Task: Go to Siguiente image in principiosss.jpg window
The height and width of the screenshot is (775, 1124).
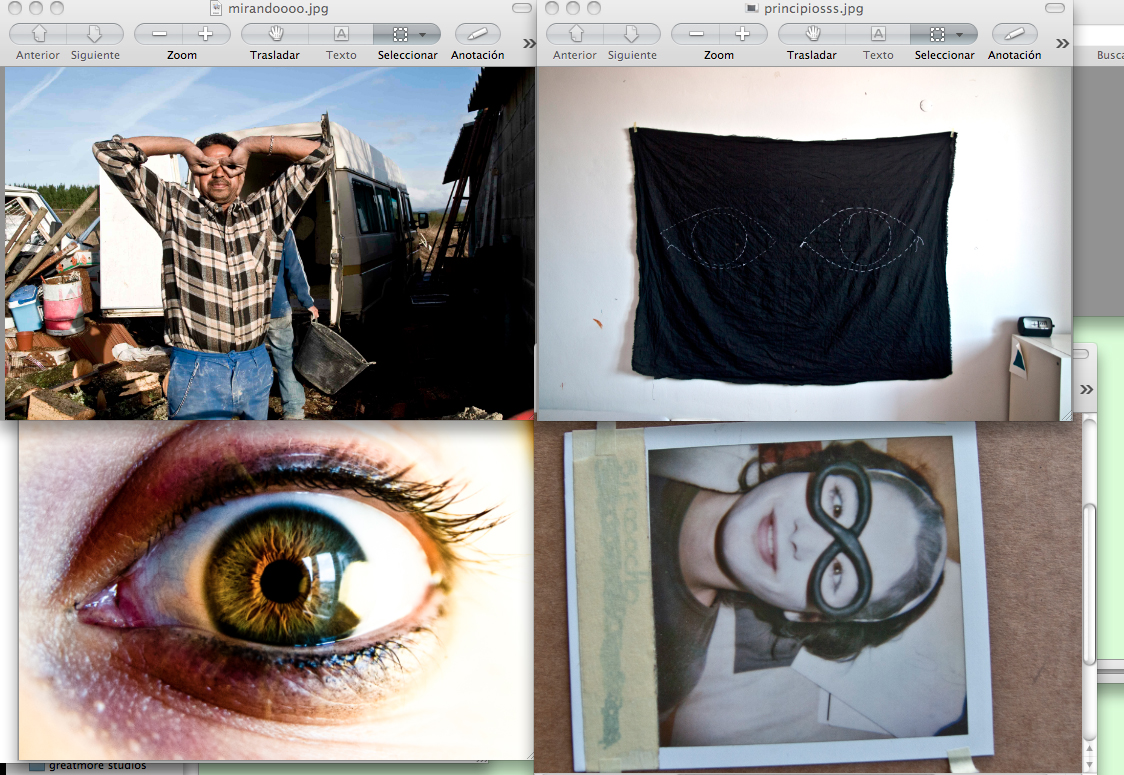Action: coord(632,34)
